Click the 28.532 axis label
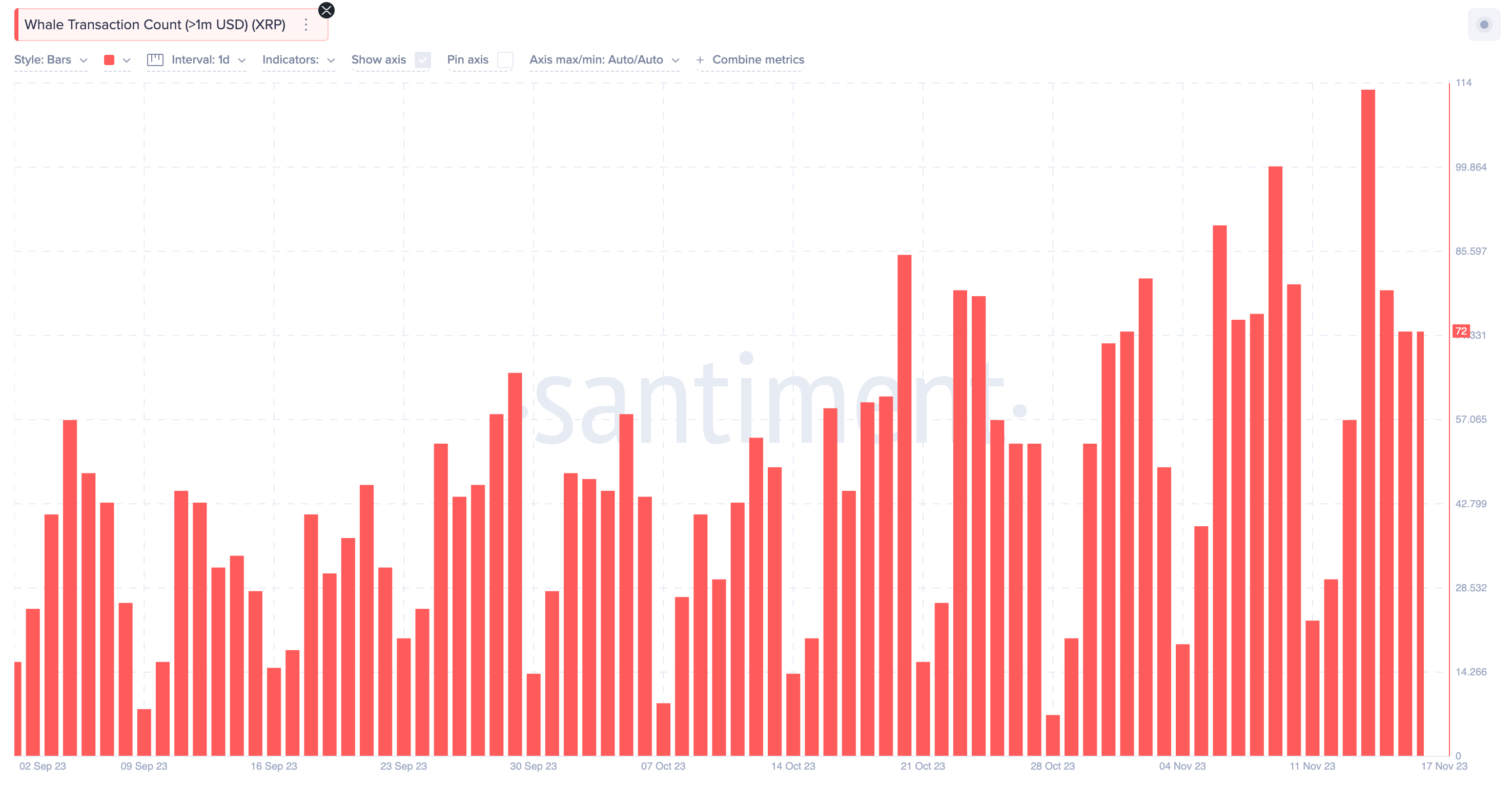1512x785 pixels. [x=1471, y=588]
